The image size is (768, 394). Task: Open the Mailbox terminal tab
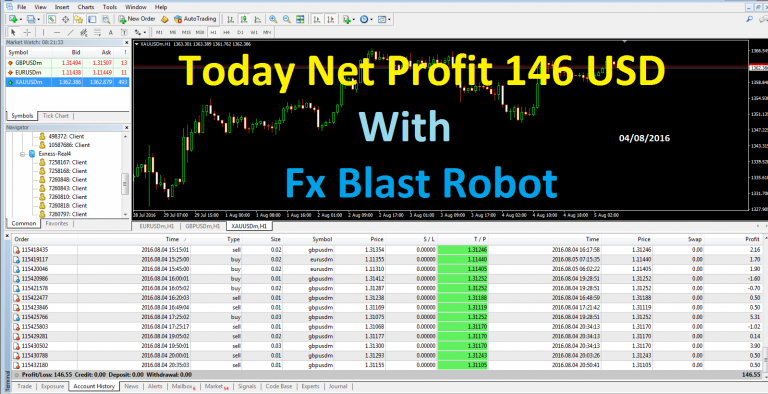tap(184, 386)
